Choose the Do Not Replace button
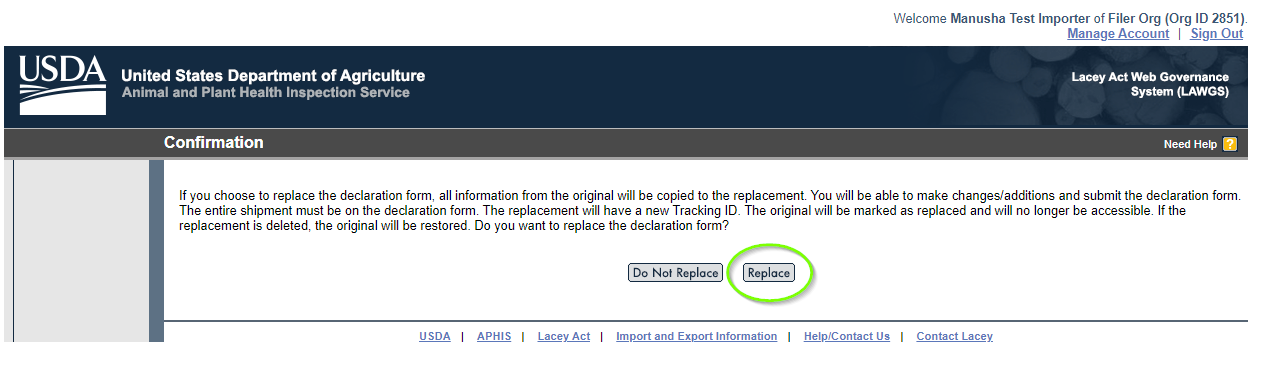 coord(675,273)
